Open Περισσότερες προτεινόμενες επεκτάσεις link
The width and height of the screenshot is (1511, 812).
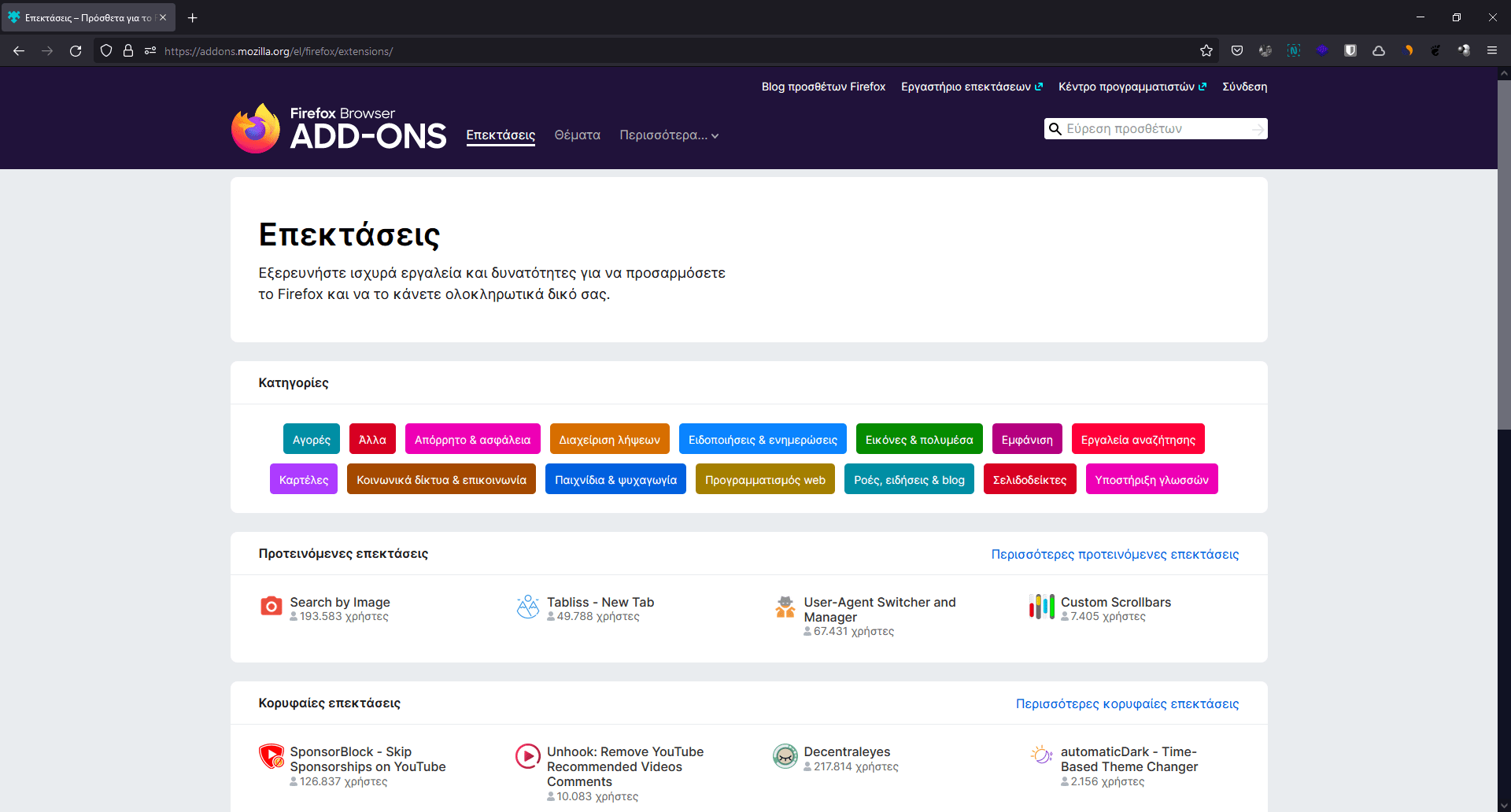pyautogui.click(x=1114, y=555)
